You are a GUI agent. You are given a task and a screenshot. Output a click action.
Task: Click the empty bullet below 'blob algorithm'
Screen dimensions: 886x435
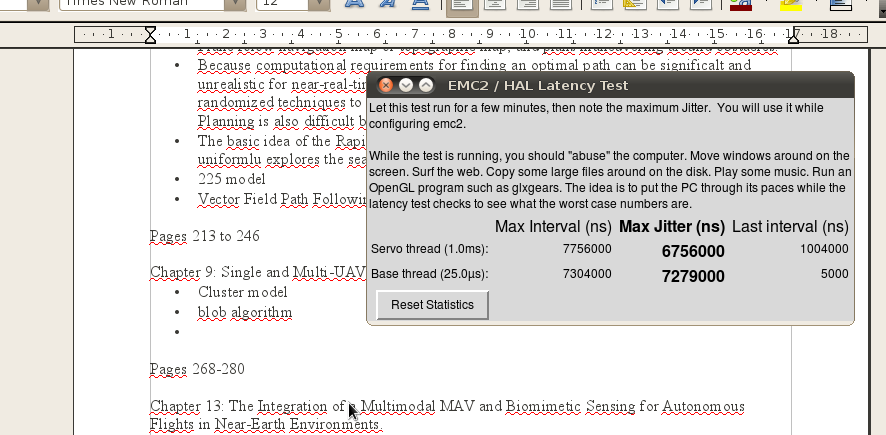click(x=177, y=332)
